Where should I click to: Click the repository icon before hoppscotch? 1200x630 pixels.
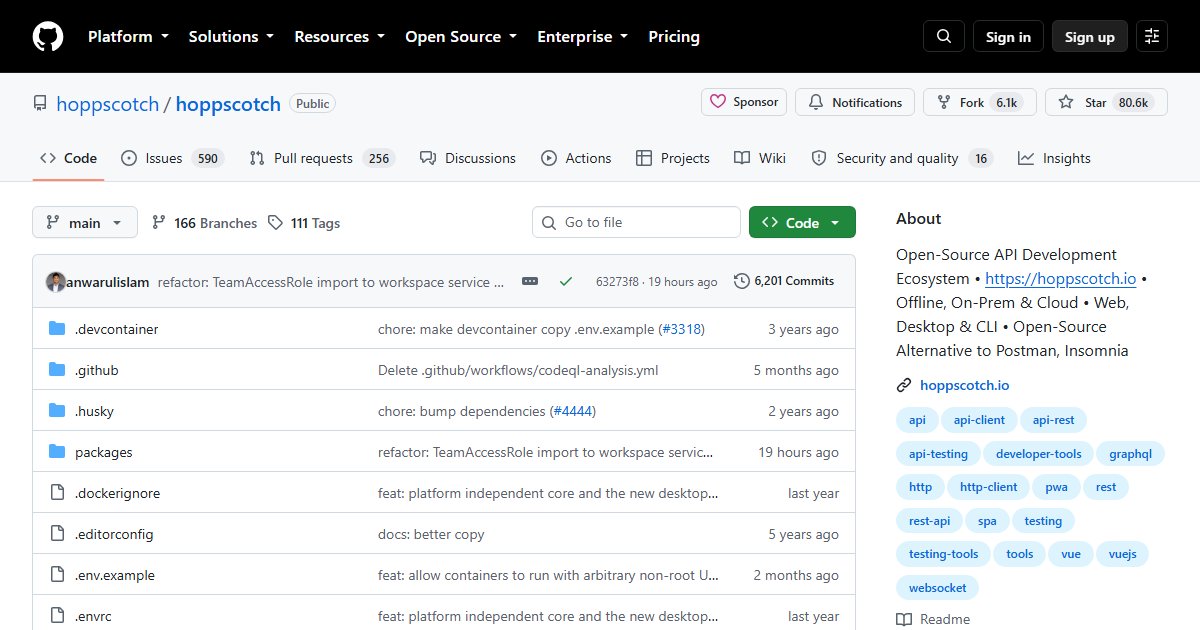(40, 103)
